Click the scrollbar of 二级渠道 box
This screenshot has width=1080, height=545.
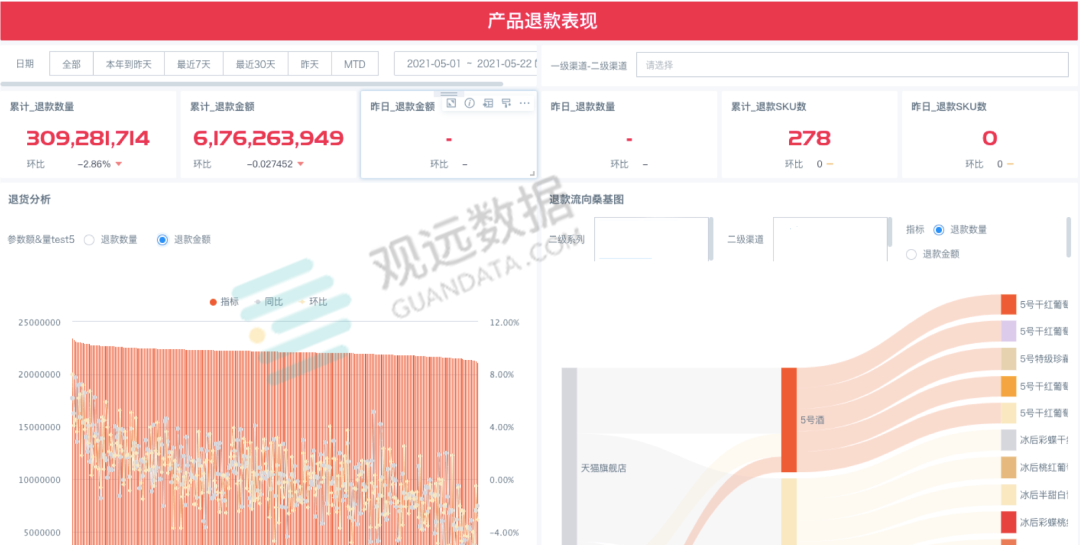889,233
